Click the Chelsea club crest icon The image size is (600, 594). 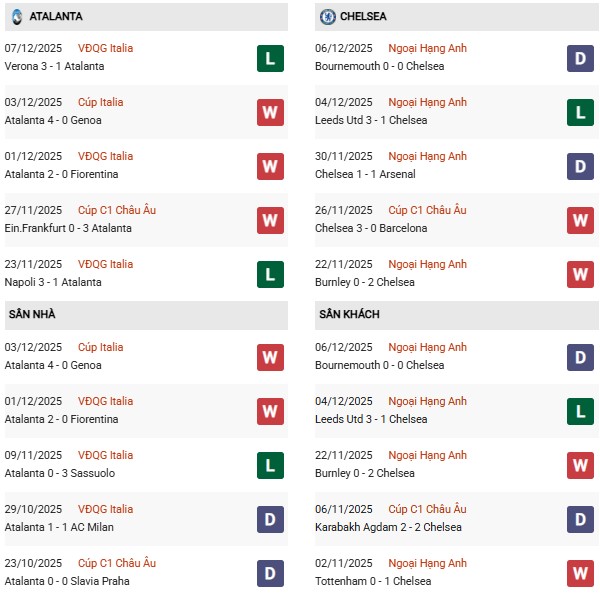(x=327, y=17)
